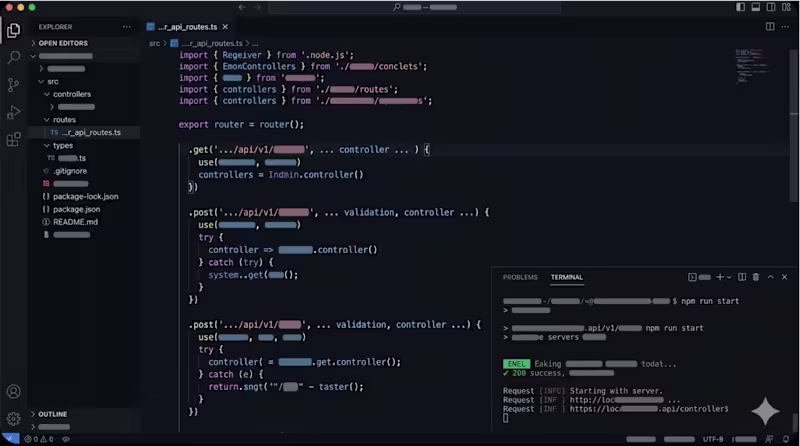
Task: Toggle secondary side bar layout icon
Action: pyautogui.click(x=771, y=7)
